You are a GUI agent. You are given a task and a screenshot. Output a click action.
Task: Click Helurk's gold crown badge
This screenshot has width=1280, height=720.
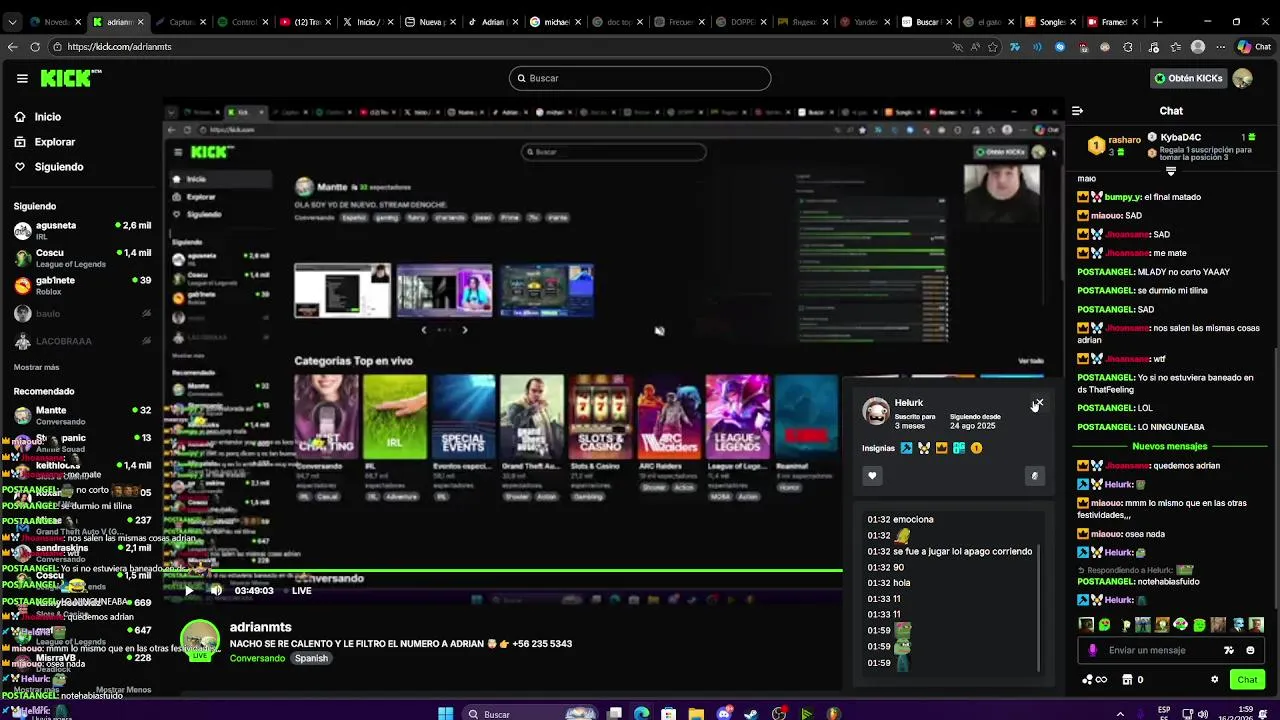(941, 448)
